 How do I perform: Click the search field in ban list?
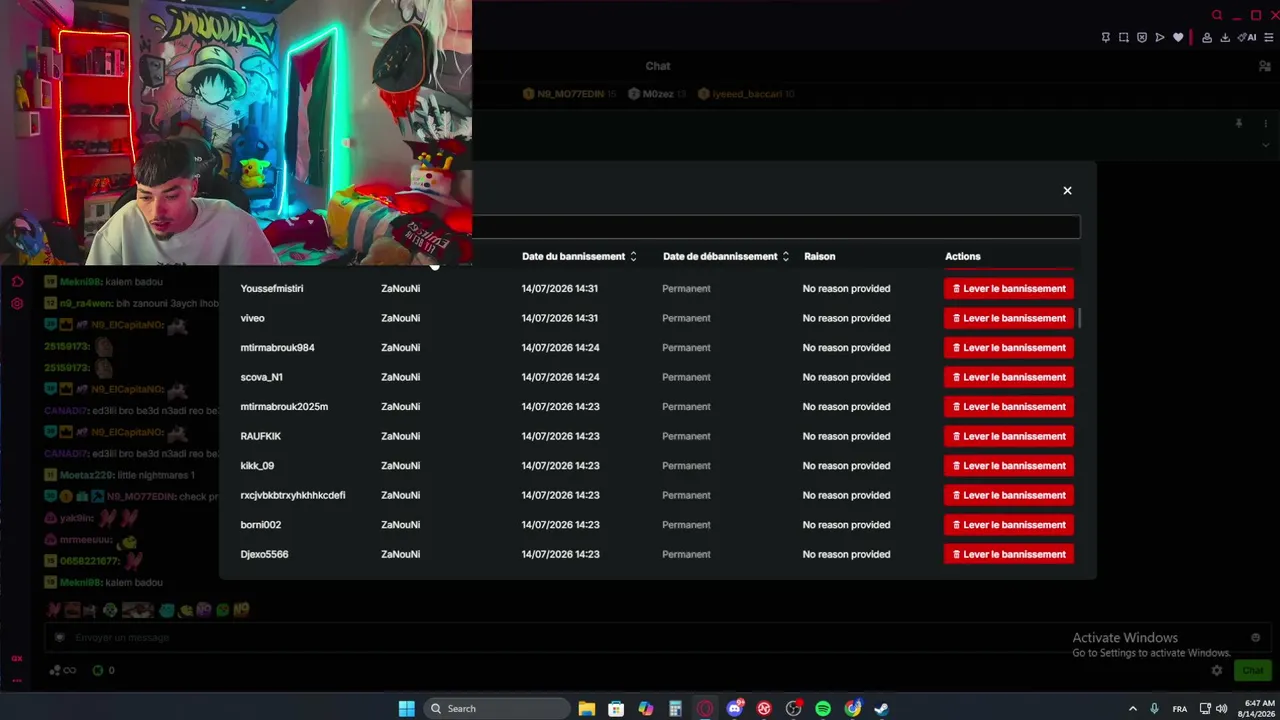pyautogui.click(x=776, y=227)
